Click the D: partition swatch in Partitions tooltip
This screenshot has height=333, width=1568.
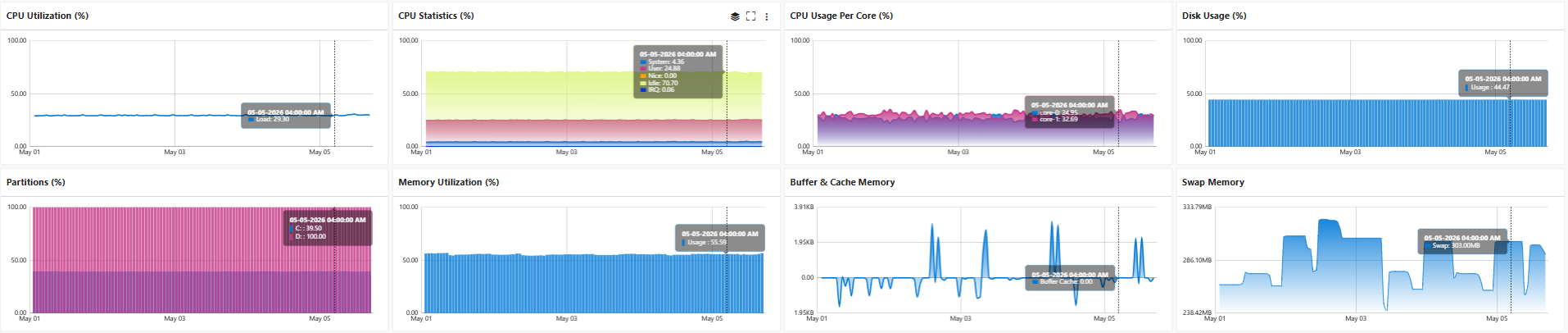(292, 236)
